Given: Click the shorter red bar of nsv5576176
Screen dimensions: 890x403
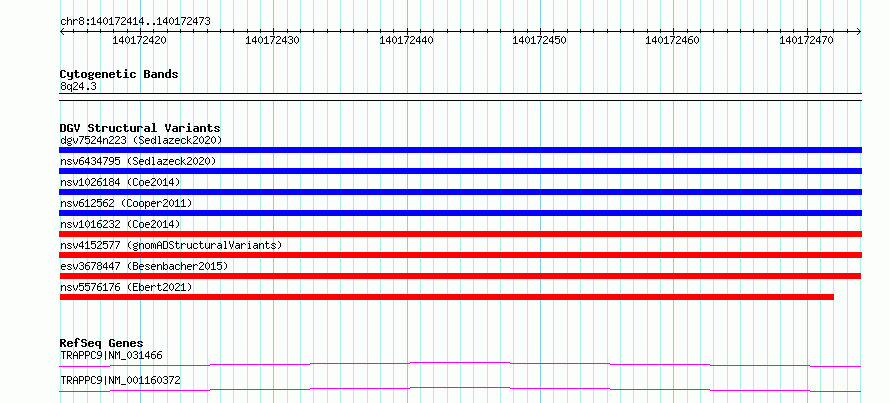Looking at the screenshot, I should point(447,297).
